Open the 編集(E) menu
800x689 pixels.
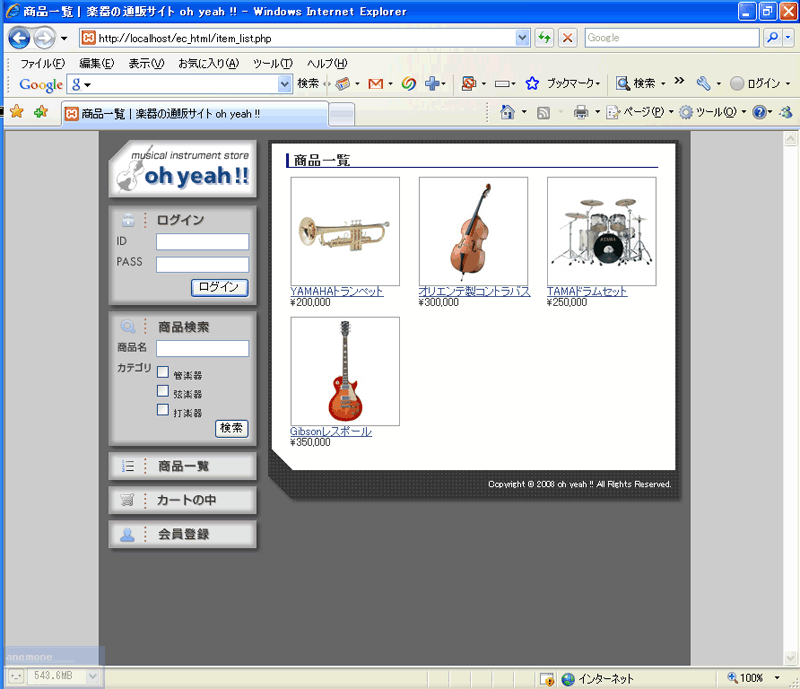click(x=96, y=63)
